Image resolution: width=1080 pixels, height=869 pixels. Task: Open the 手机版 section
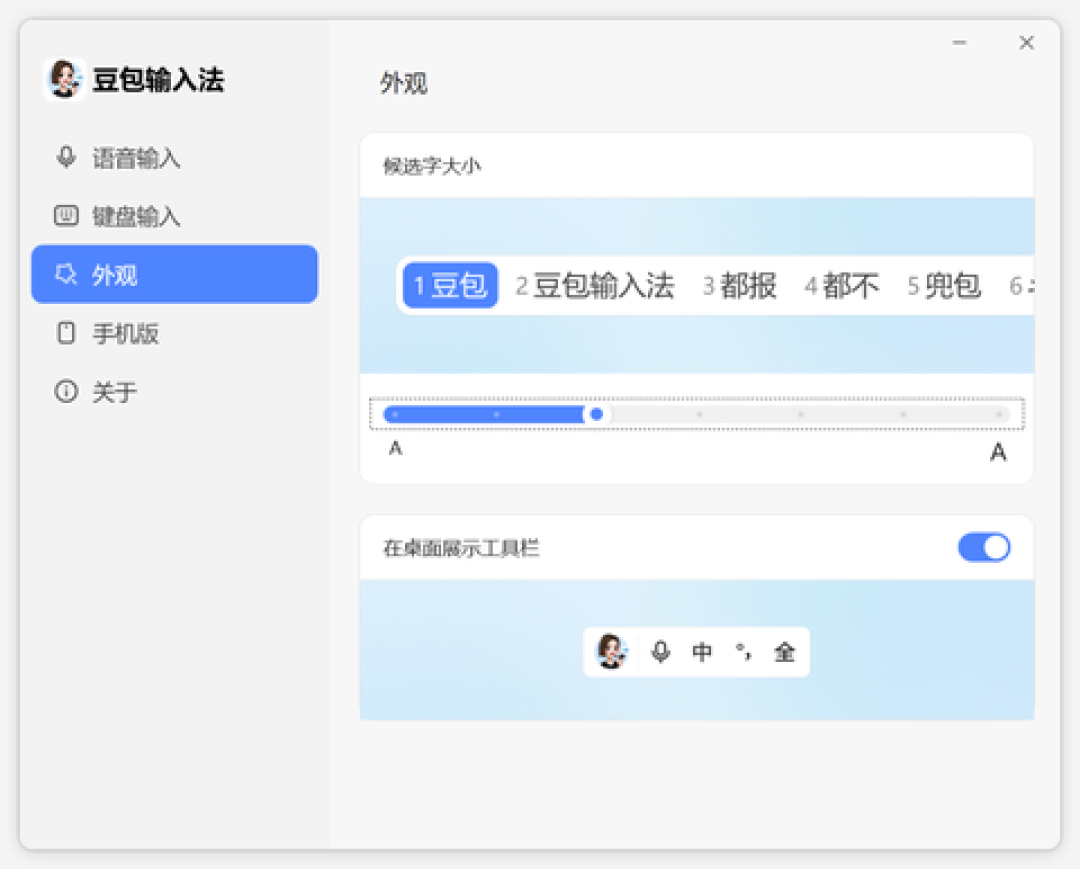pos(174,333)
